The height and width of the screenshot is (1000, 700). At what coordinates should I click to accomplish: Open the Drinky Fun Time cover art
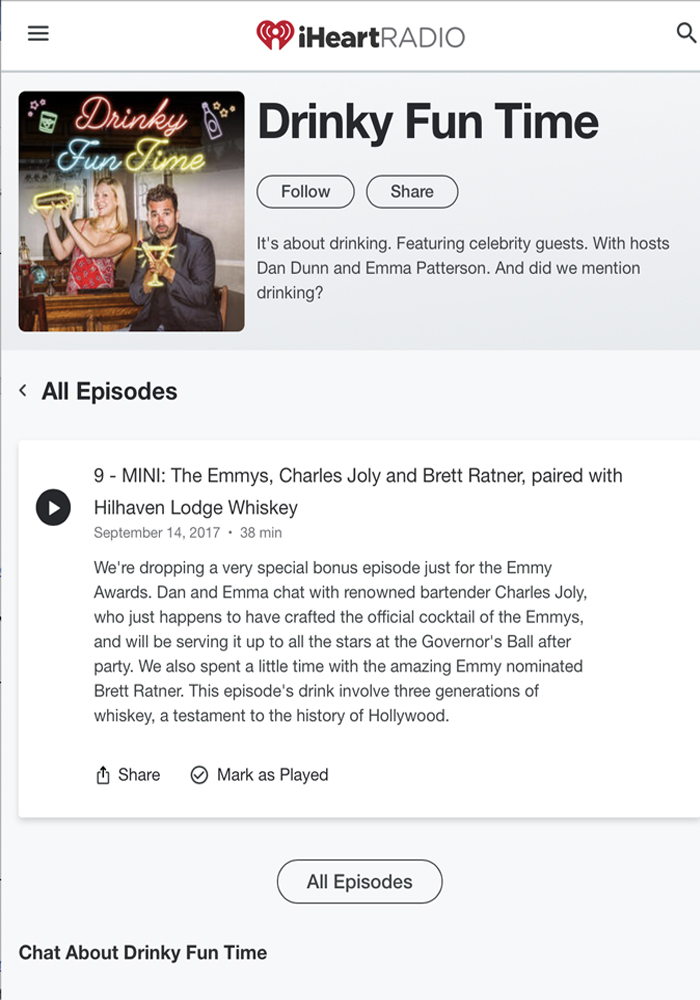pos(131,211)
